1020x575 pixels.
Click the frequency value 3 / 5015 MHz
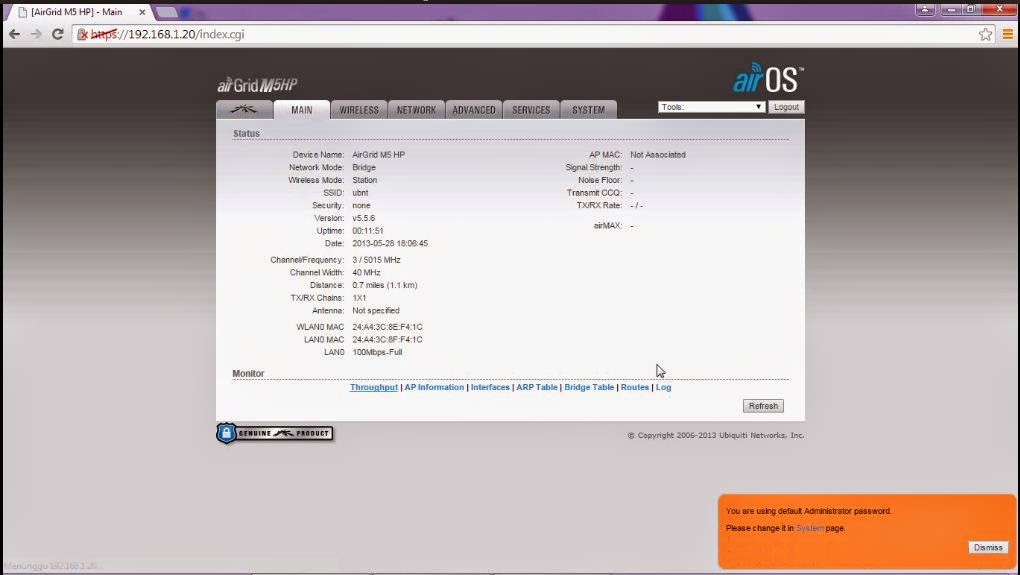coord(376,260)
